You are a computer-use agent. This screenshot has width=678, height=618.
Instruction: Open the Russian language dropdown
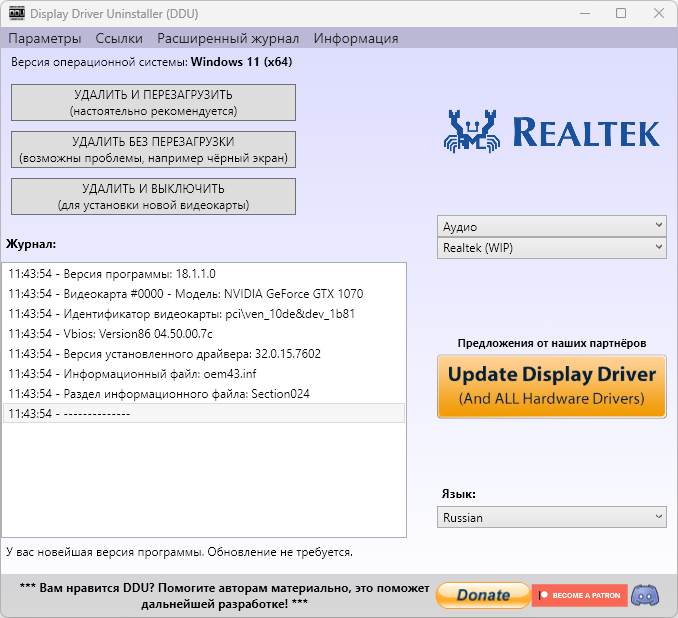pos(552,517)
